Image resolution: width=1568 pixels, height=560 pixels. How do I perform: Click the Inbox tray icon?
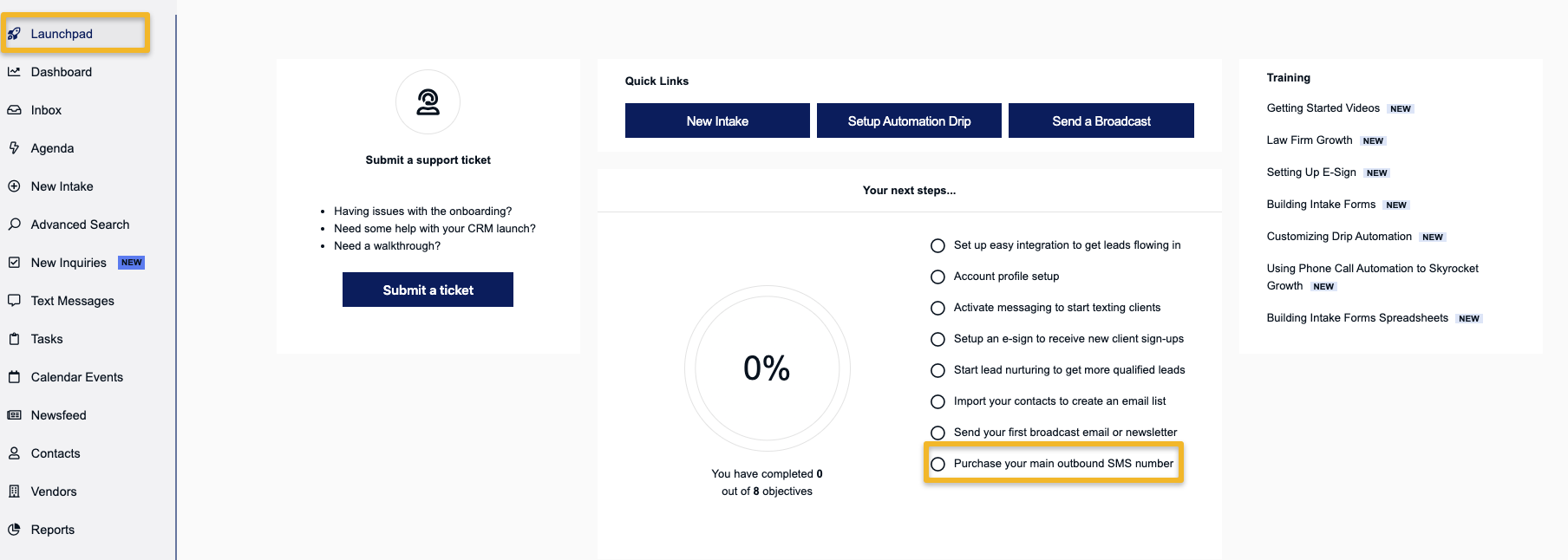pos(14,110)
